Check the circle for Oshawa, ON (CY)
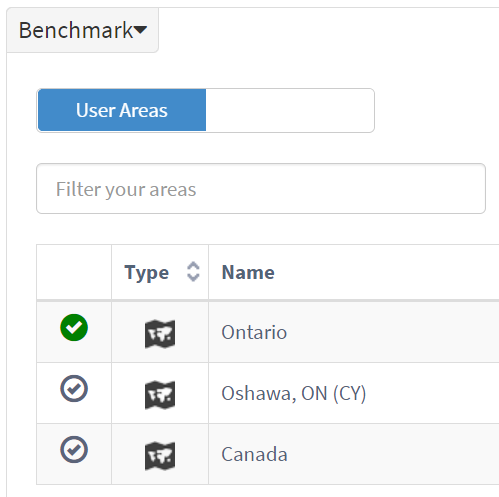The image size is (499, 497). click(x=74, y=388)
